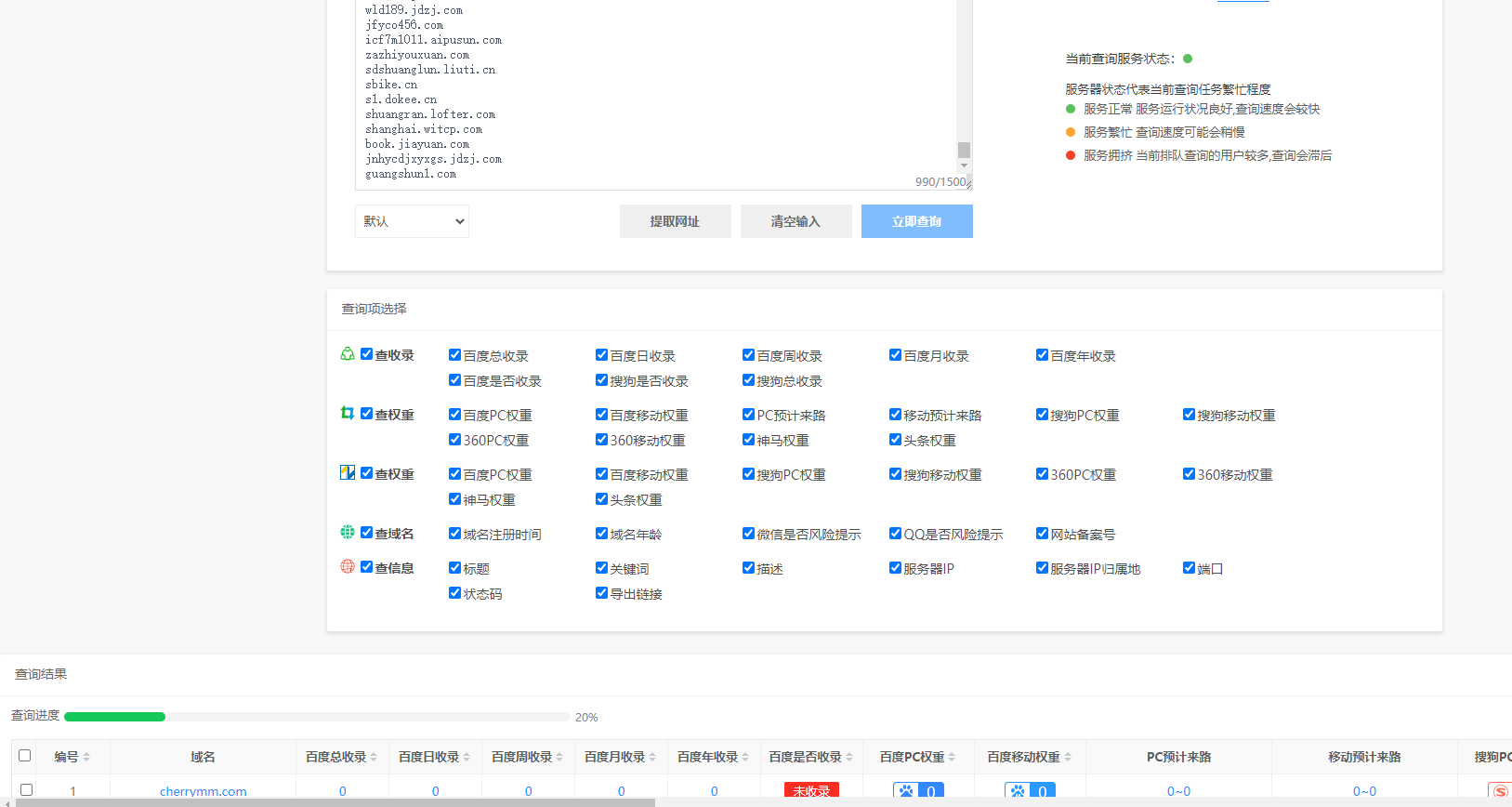
Task: Click the textarea scrollbar down arrow
Action: coord(965,165)
